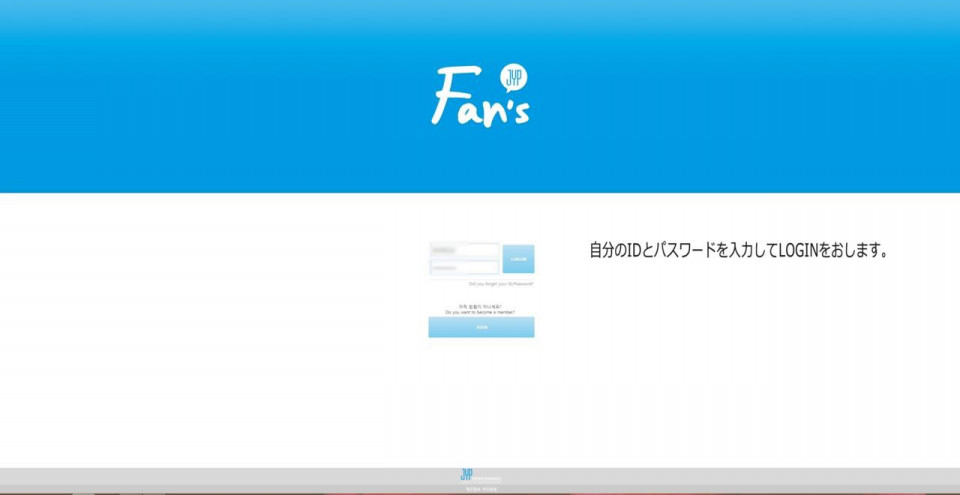
Task: Open the 'Did you forget your ID/Password?' link
Action: [501, 284]
